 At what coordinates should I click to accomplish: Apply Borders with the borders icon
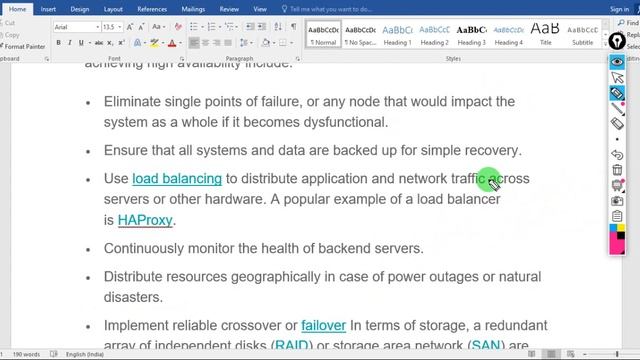coord(282,43)
